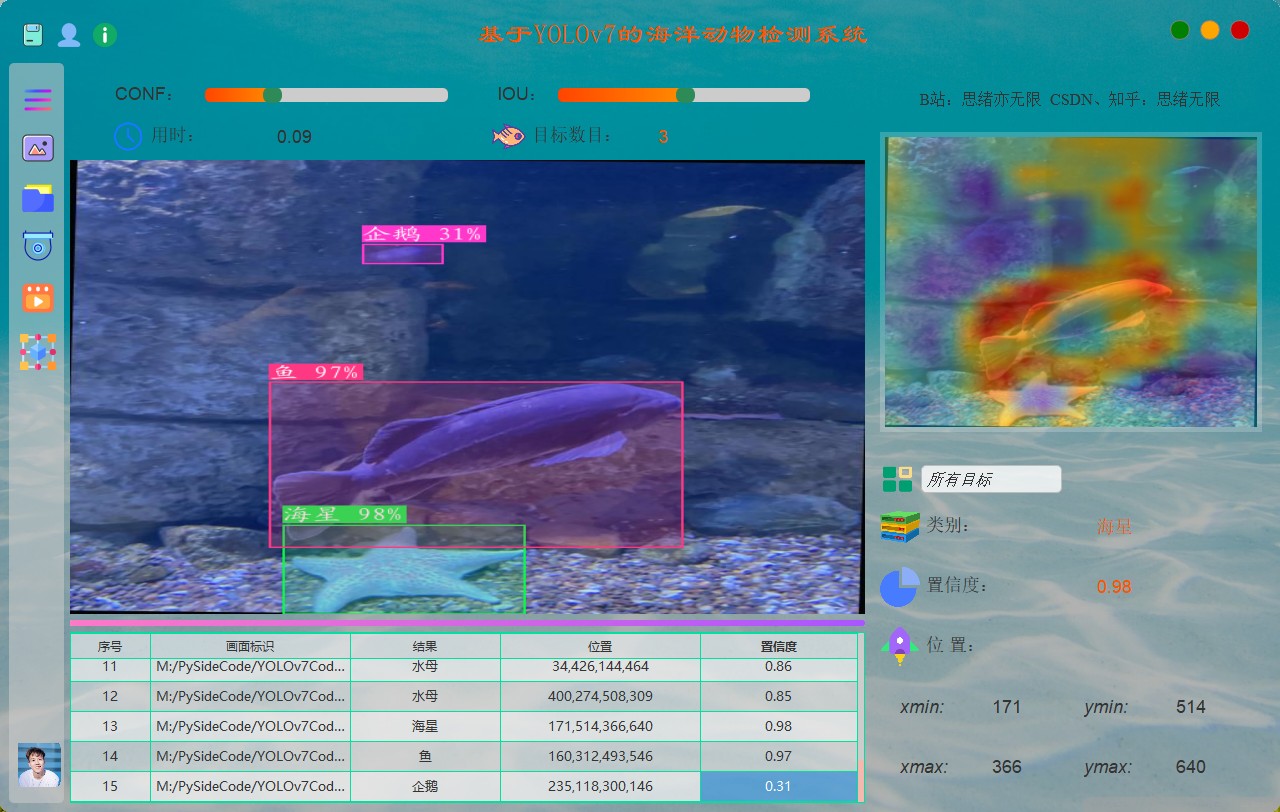Screen dimensions: 1280x812
Task: Click the 画面标识 column header
Action: 250,647
